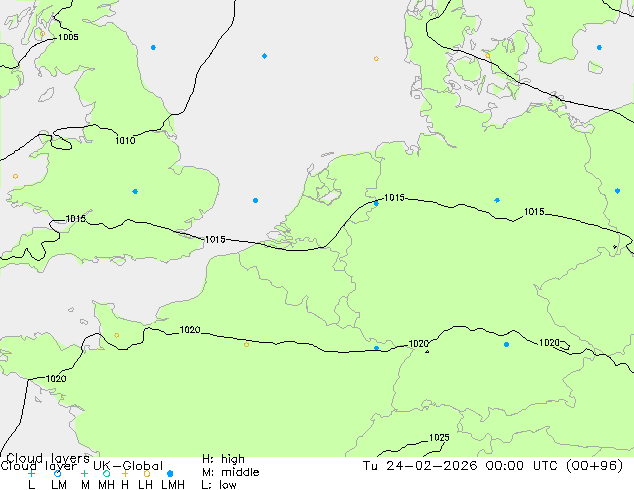Select the blue marker near the French-German border
Screen dimensions: 634x490
376,348
